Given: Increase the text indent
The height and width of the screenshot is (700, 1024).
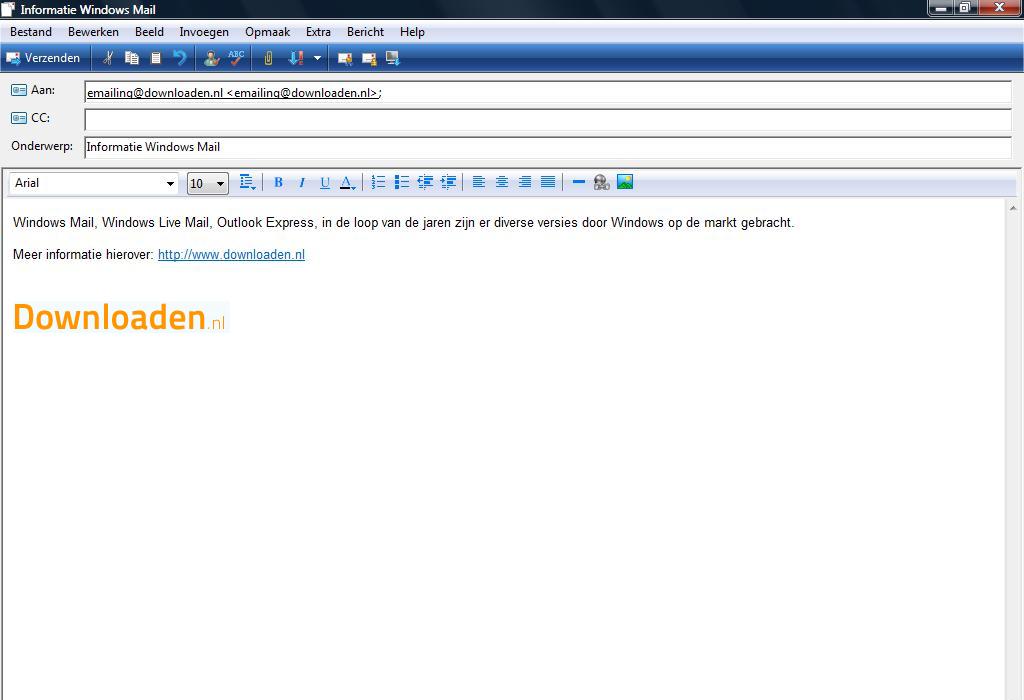Looking at the screenshot, I should [448, 182].
